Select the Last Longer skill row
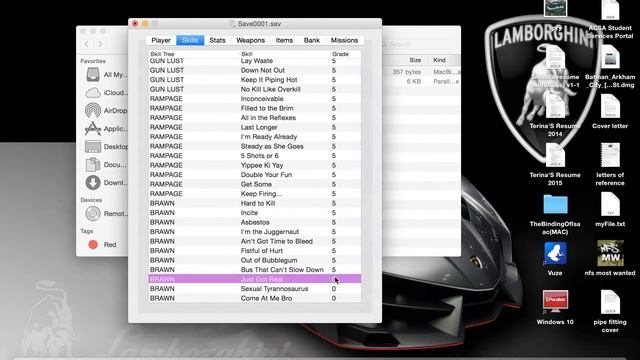 pos(255,127)
